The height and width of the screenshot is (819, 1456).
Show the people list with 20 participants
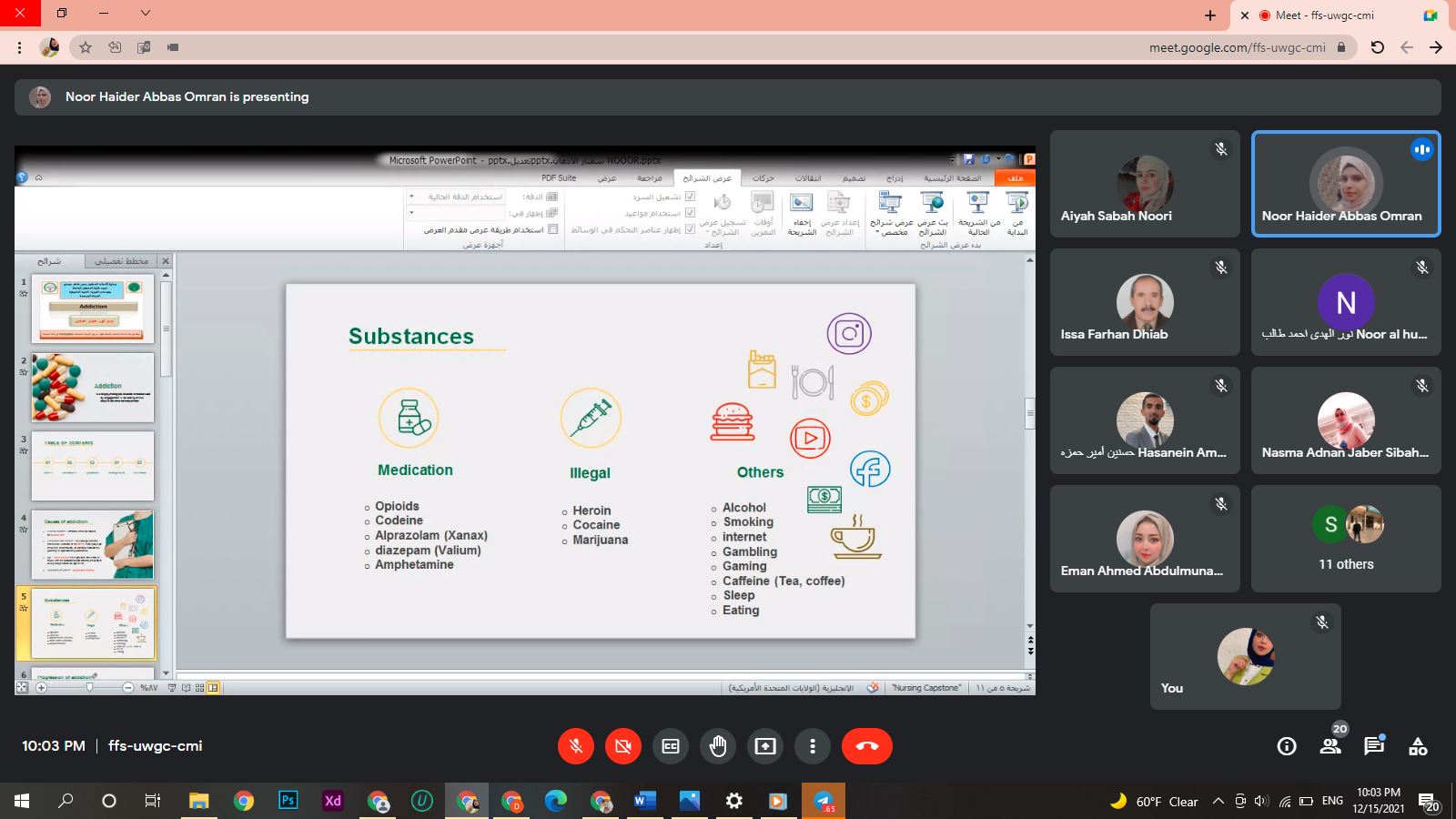coord(1330,746)
